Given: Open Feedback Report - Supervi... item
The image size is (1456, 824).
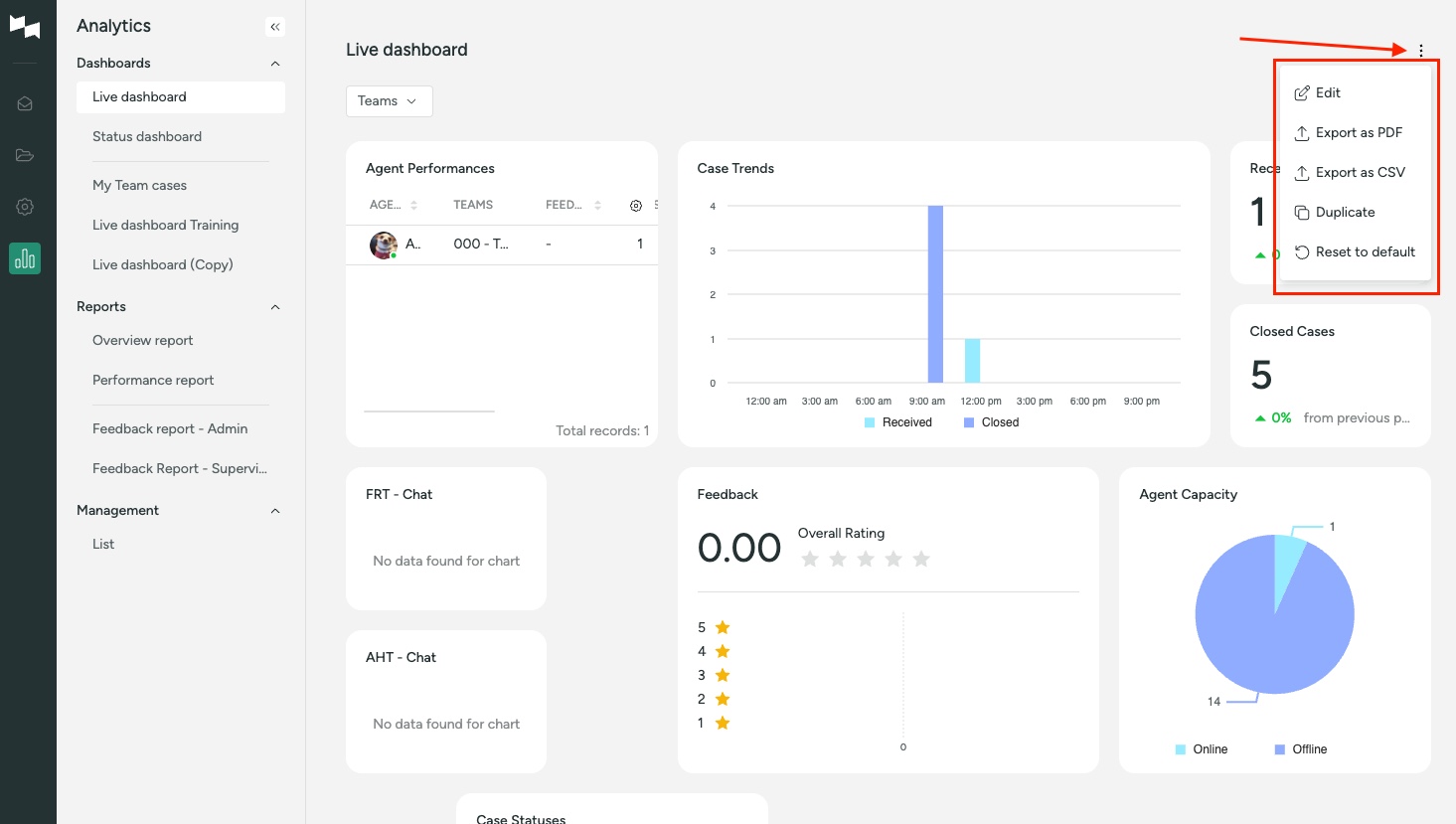Looking at the screenshot, I should 181,469.
